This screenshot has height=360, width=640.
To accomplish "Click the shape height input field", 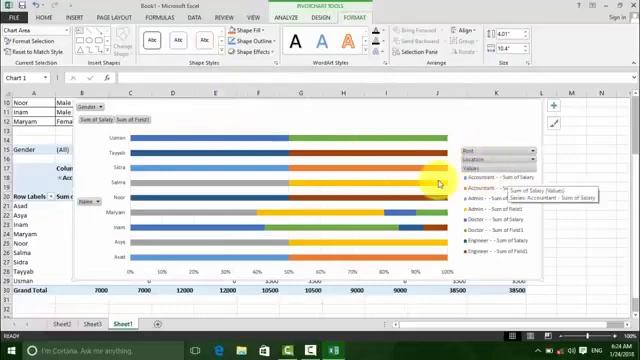I will pyautogui.click(x=509, y=34).
